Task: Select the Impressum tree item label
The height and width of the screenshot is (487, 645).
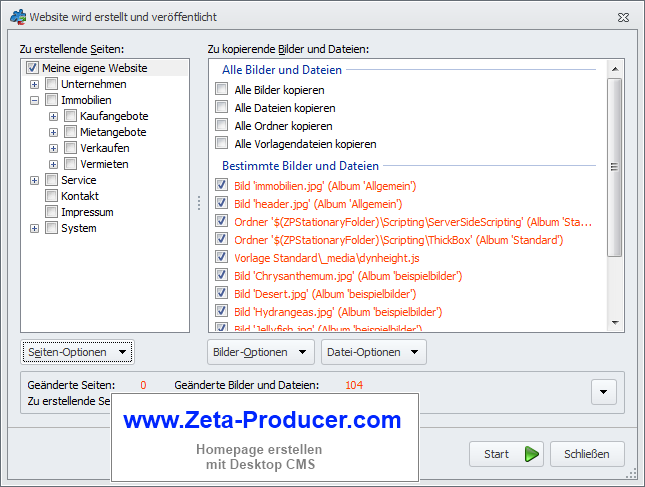Action: [87, 212]
